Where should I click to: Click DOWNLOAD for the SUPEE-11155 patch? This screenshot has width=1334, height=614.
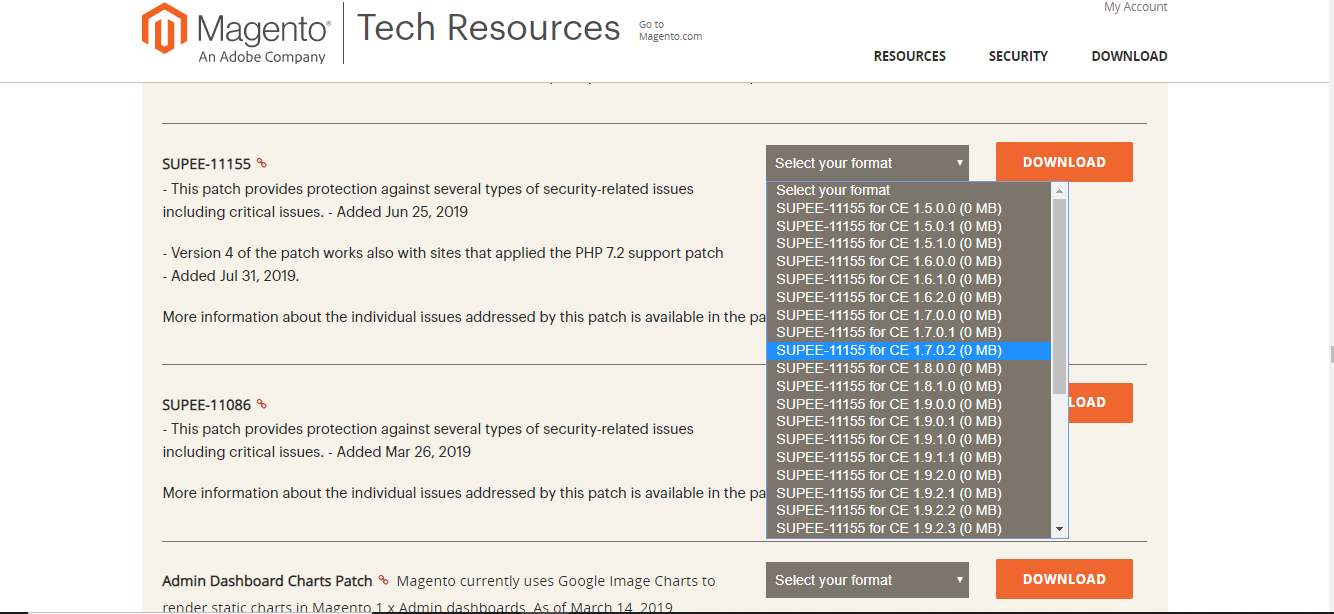tap(1063, 161)
